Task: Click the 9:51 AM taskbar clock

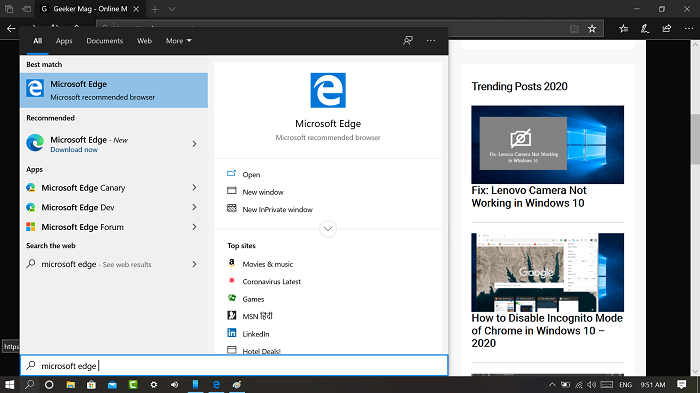Action: (x=653, y=385)
